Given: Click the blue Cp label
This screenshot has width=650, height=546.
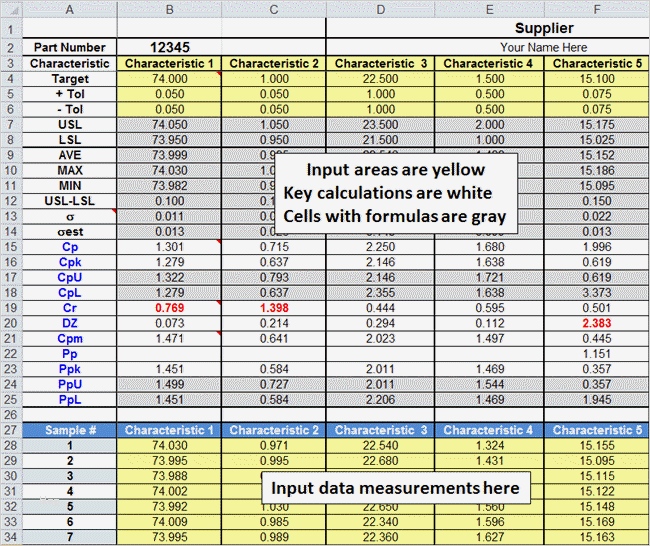Looking at the screenshot, I should [70, 247].
